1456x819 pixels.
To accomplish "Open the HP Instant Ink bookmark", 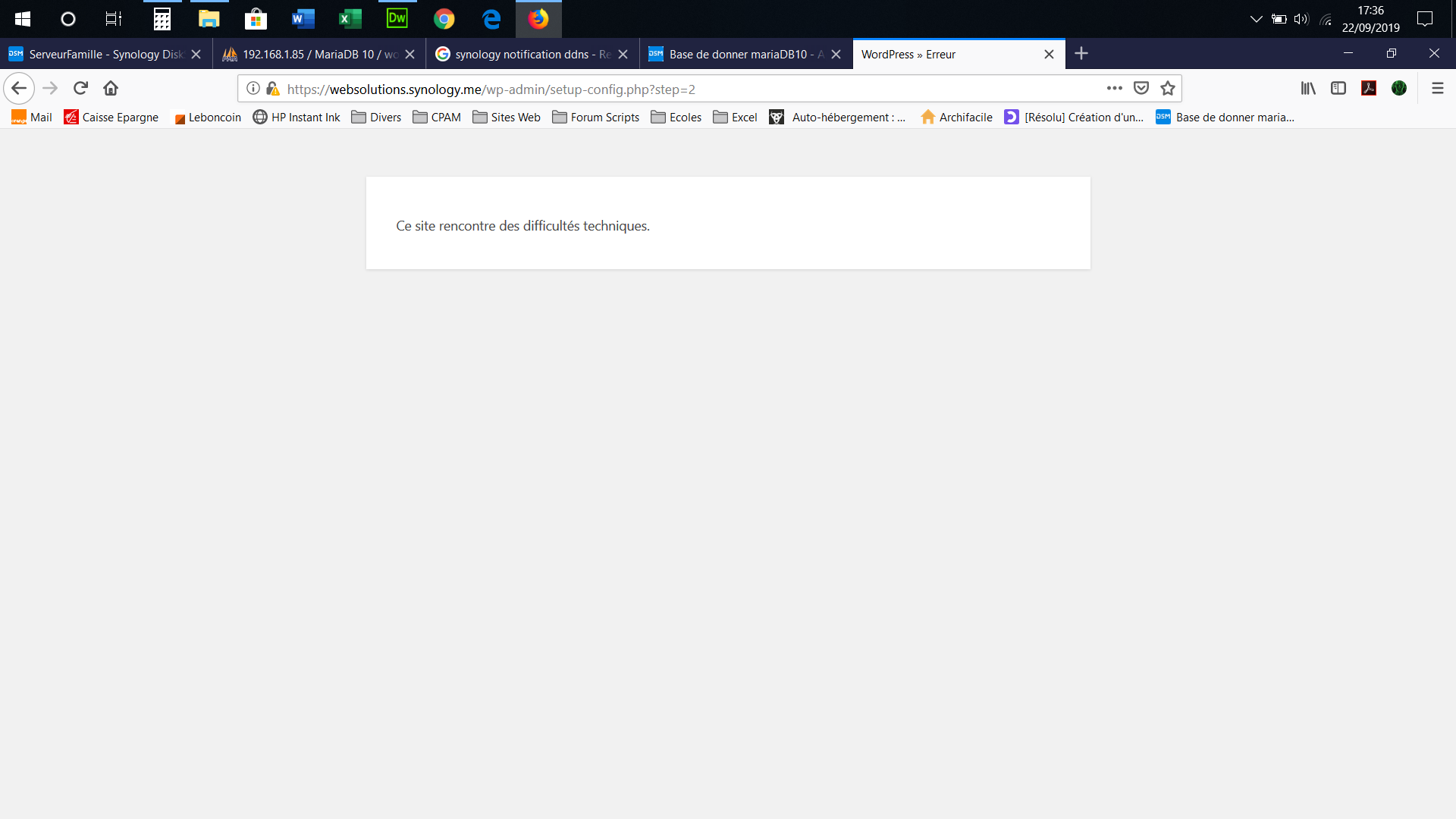I will tap(297, 117).
